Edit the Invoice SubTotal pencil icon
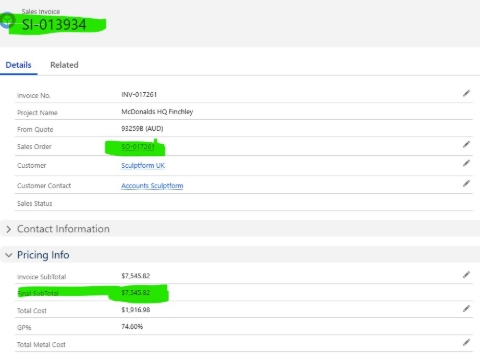 point(466,275)
